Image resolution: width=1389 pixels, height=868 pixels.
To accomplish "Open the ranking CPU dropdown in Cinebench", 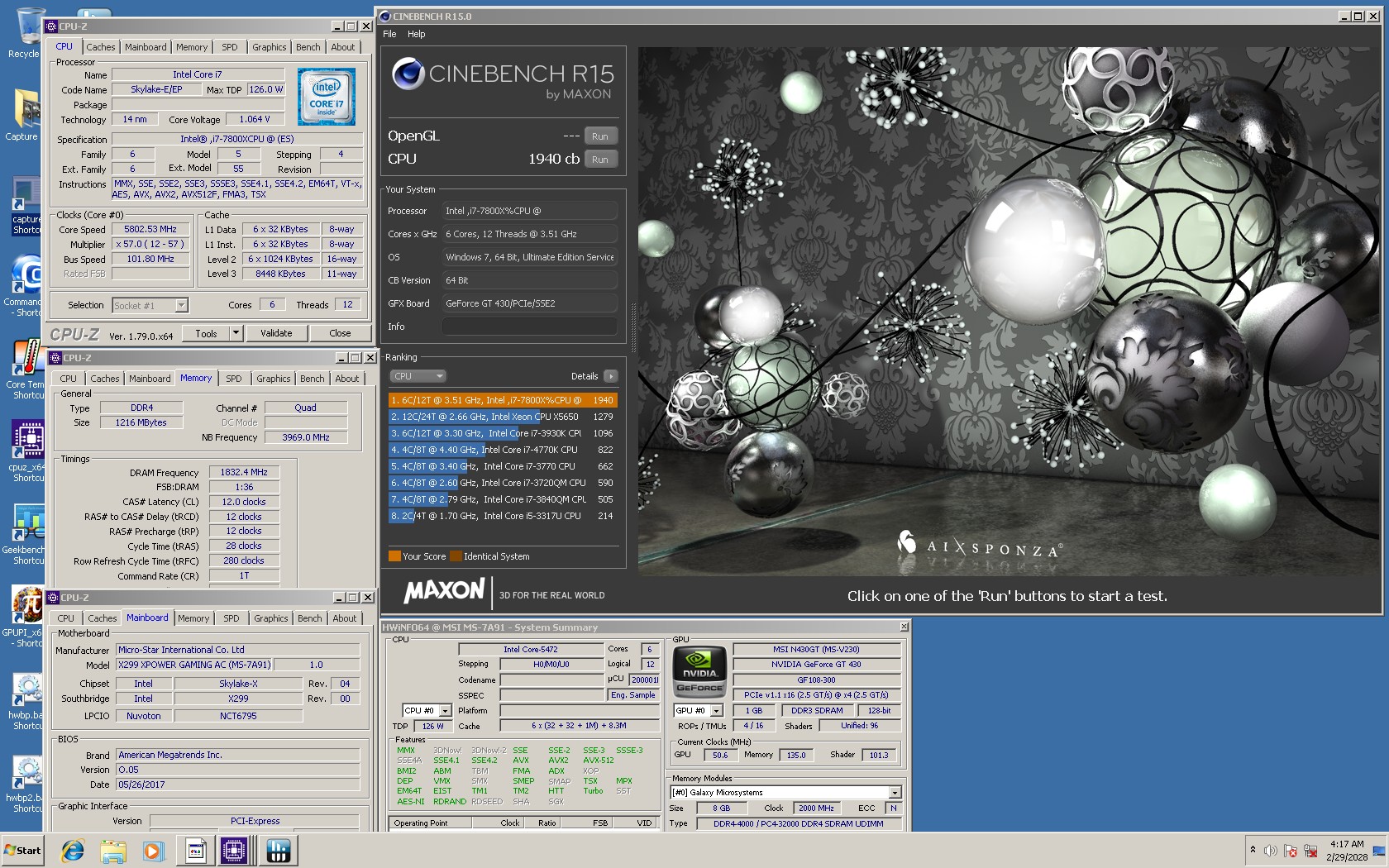I will [x=418, y=376].
